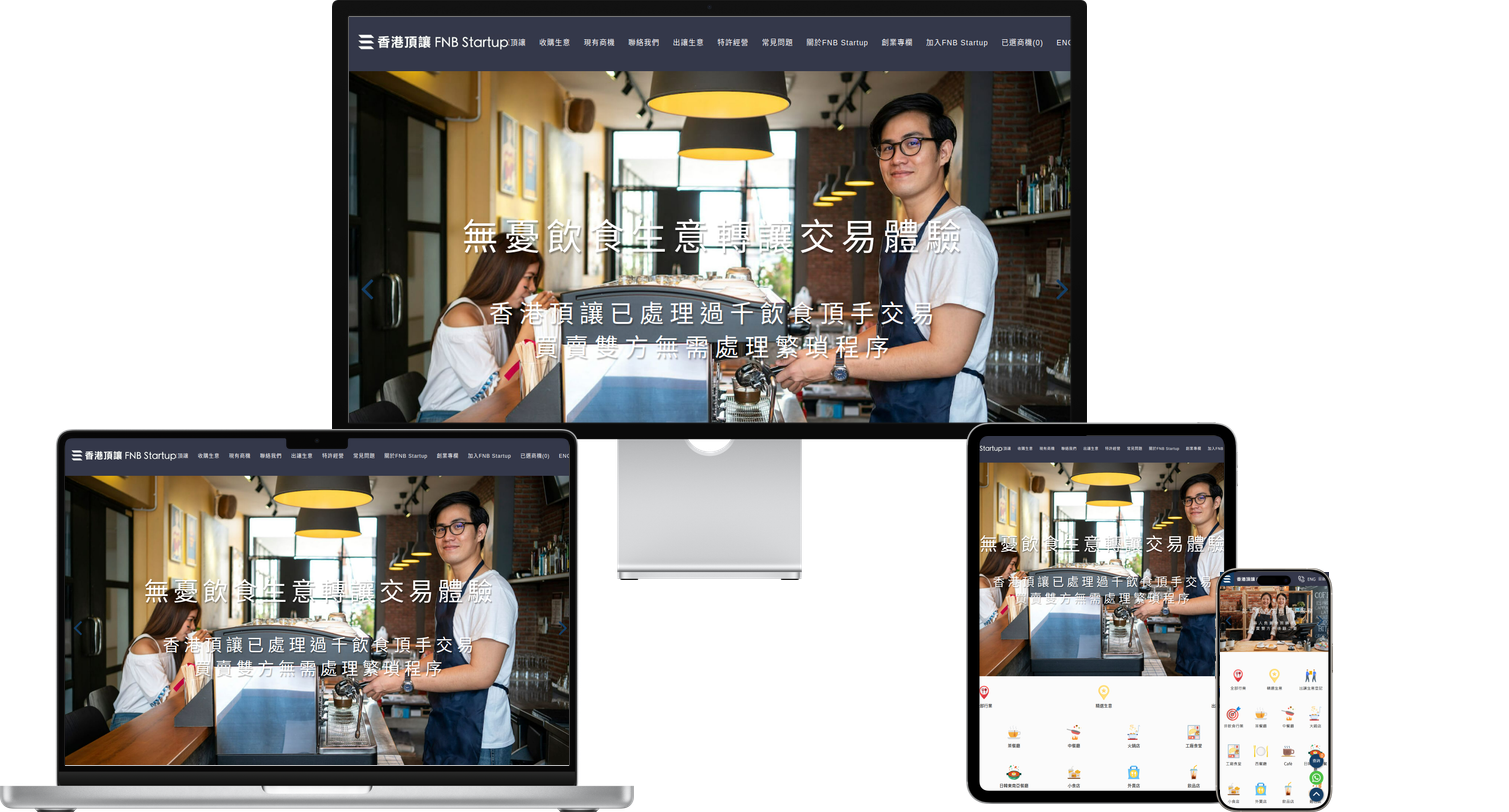
Task: Click the yellow star pin icon on tablet
Action: 1104,692
